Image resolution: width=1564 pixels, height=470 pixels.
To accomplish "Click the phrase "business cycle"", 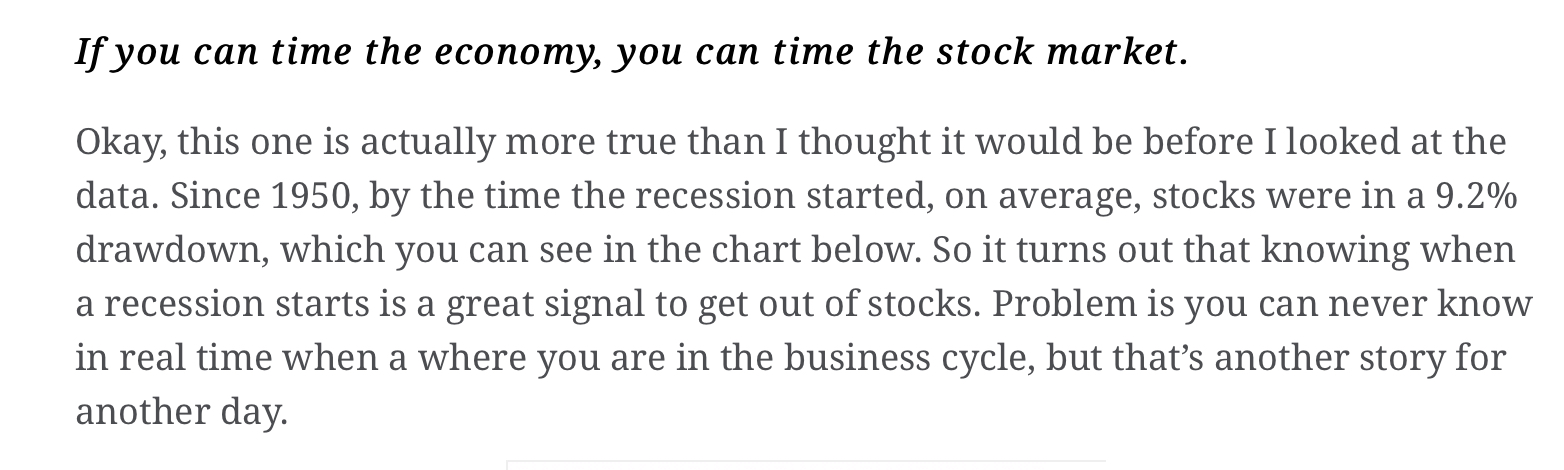I will [x=907, y=358].
